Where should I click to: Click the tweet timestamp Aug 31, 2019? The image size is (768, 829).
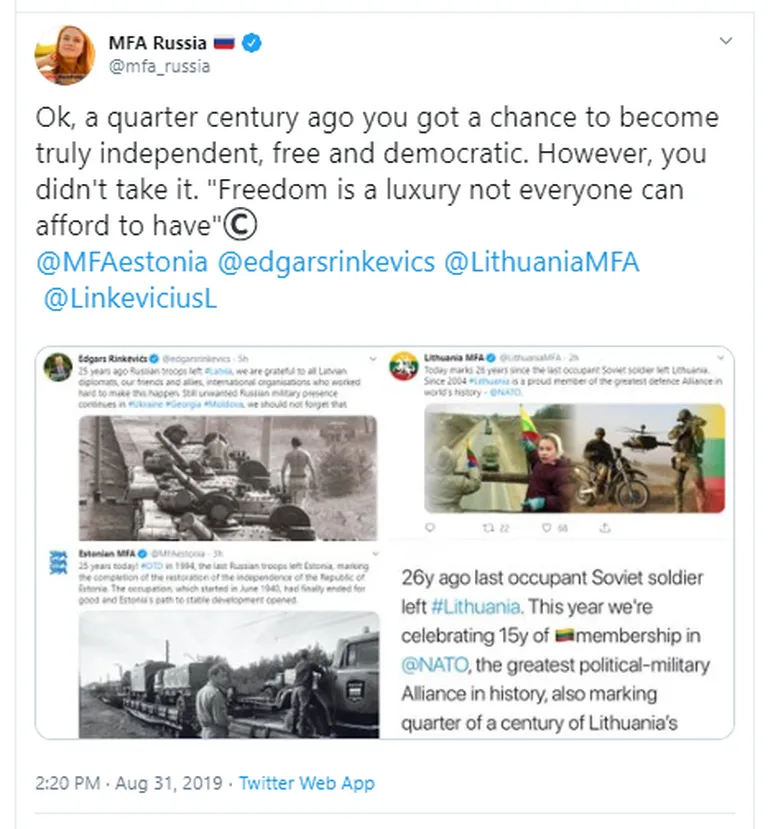click(169, 783)
